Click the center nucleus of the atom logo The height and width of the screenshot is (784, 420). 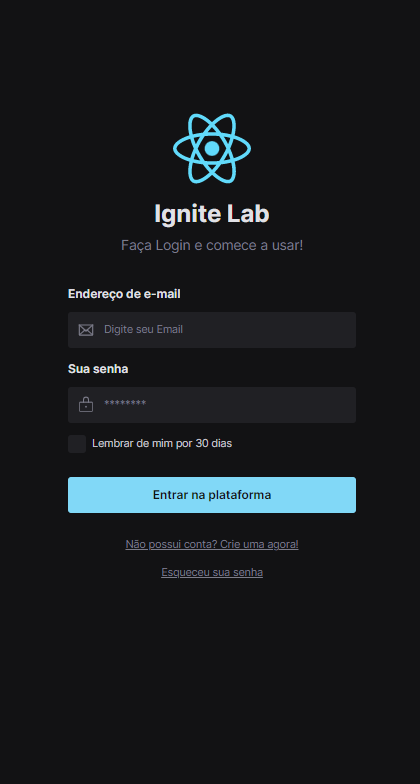tap(212, 148)
